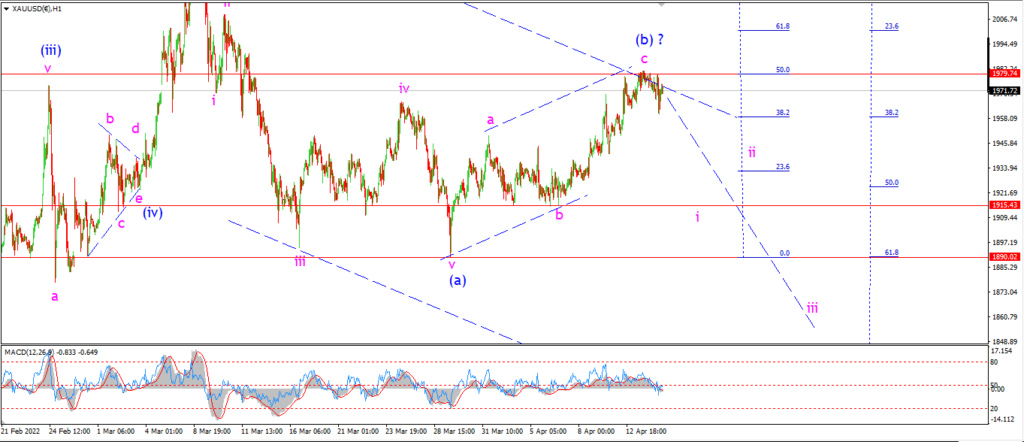Select the blue (iii) wave label

pos(51,49)
